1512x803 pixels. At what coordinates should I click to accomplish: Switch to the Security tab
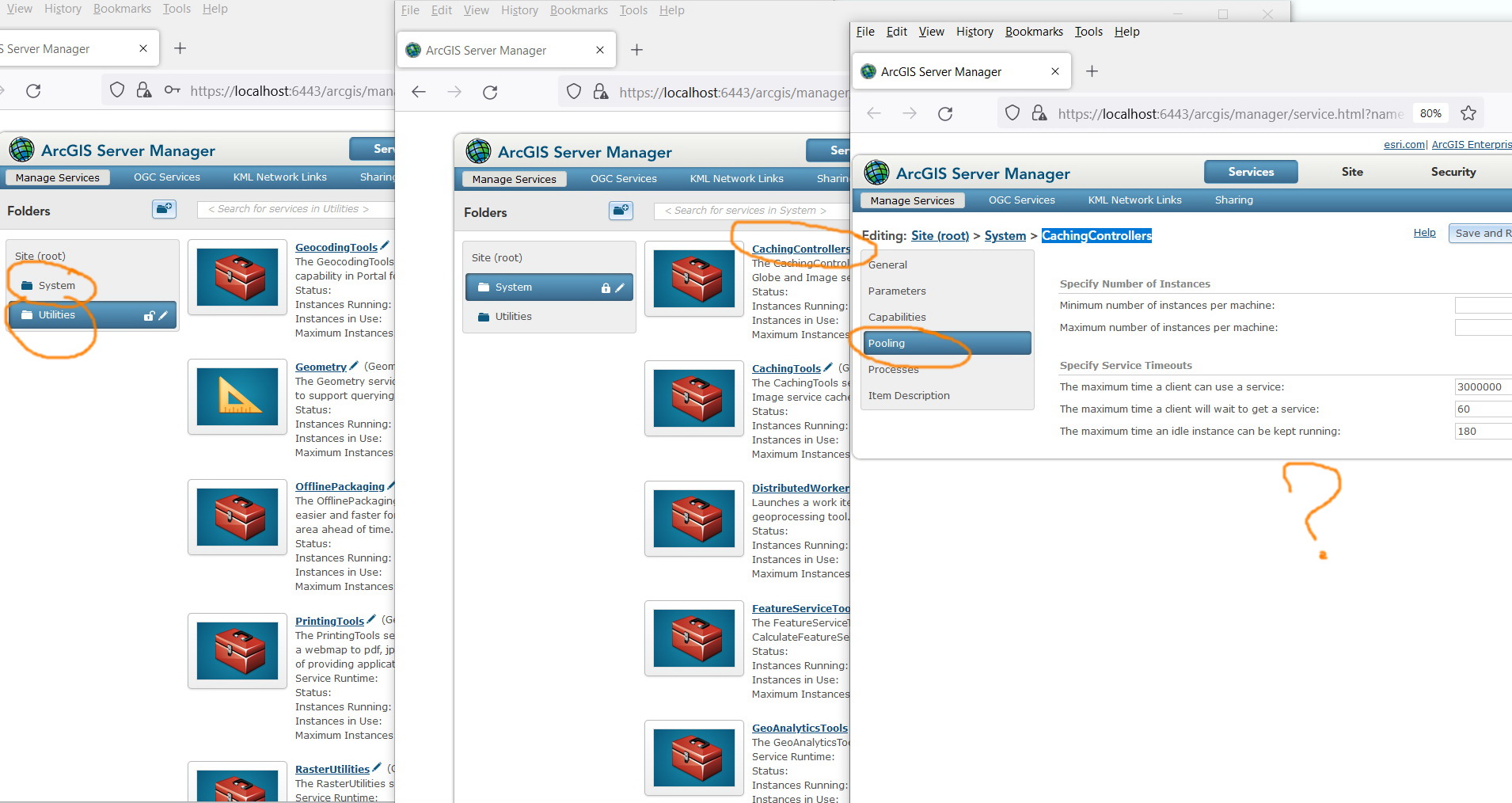tap(1453, 172)
